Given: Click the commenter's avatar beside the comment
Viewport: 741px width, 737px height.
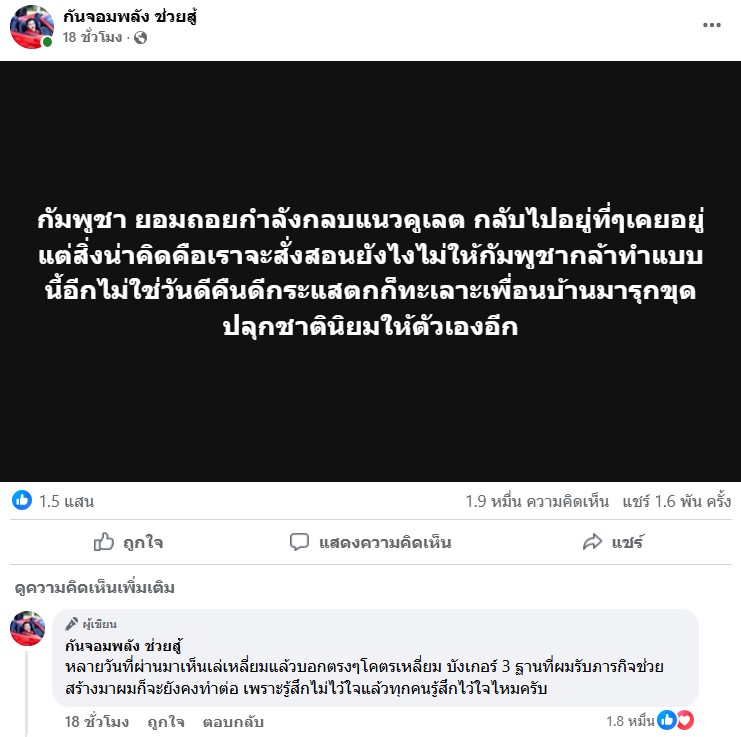Looking at the screenshot, I should 27,628.
